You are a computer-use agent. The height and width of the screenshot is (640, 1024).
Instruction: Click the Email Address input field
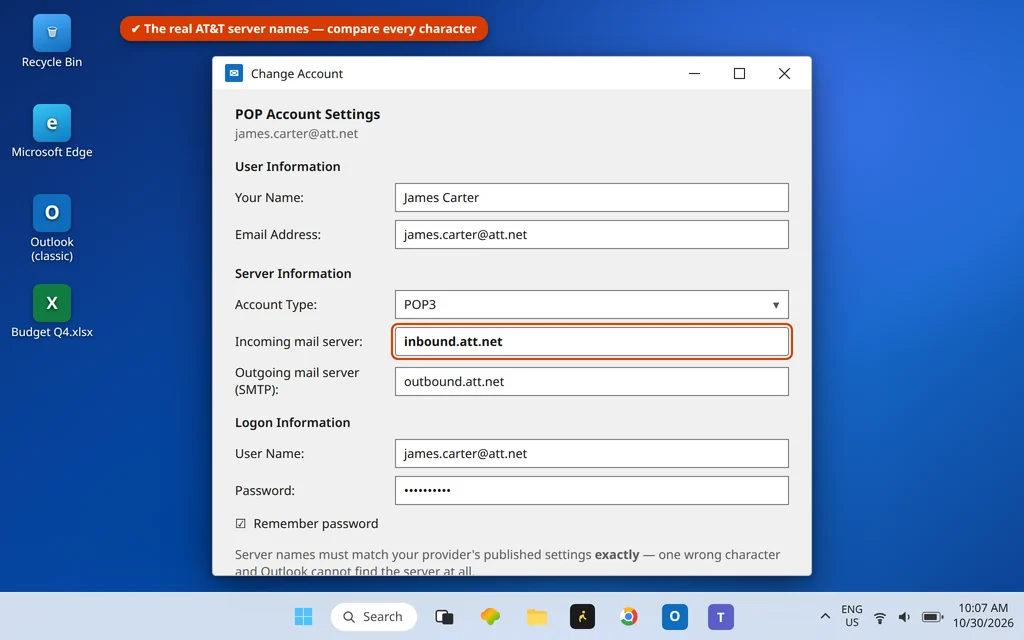592,234
